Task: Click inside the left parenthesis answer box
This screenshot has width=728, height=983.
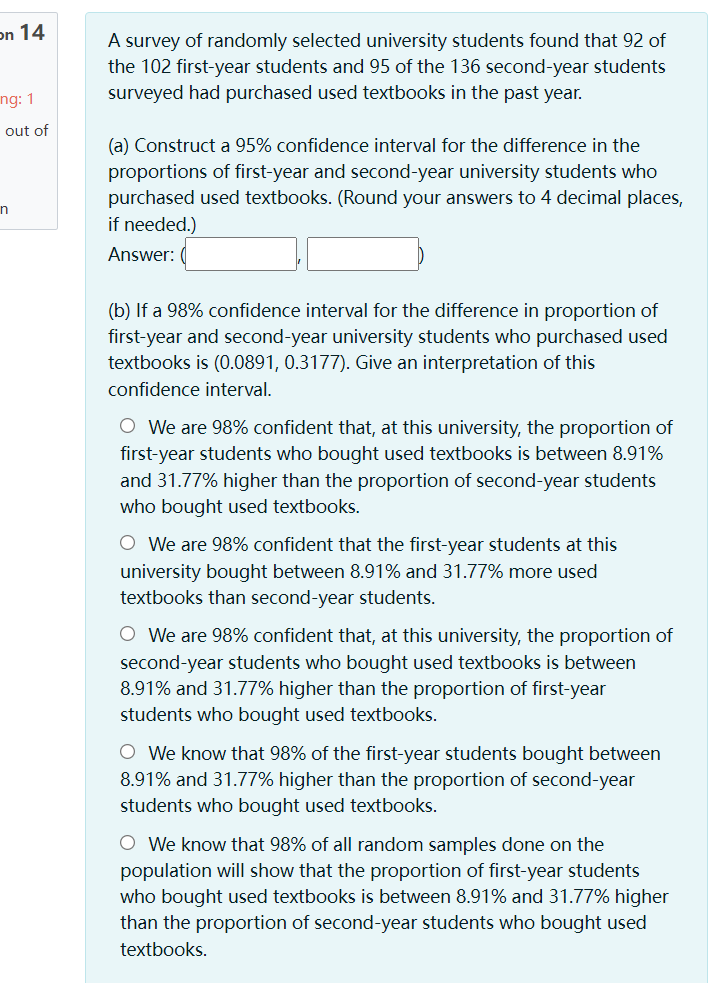Action: click(240, 252)
